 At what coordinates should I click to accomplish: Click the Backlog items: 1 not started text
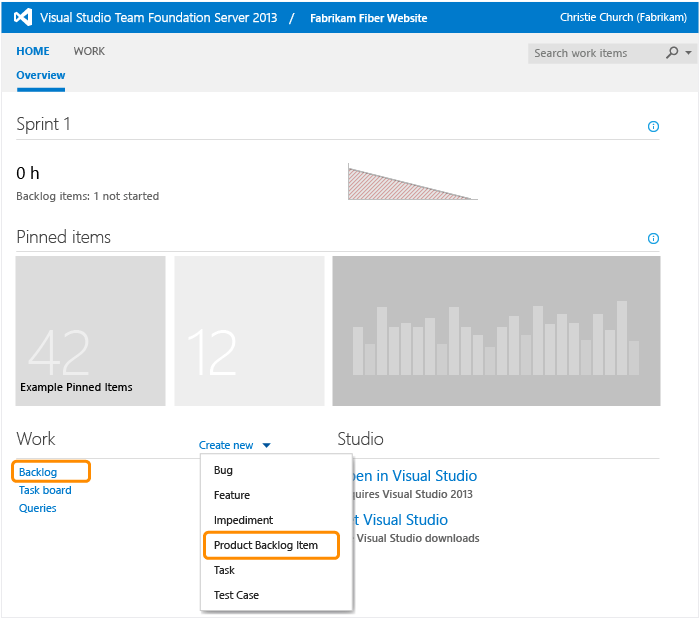(88, 196)
